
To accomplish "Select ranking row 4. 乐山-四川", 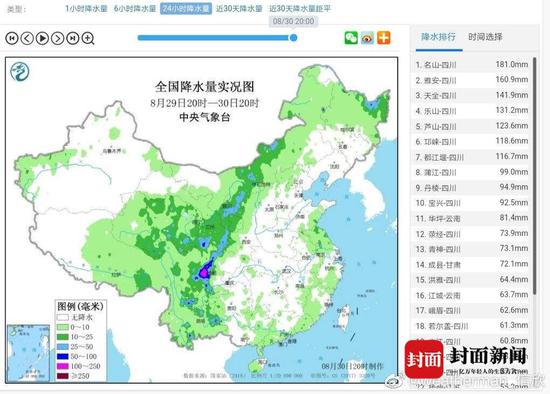I will pos(471,111).
